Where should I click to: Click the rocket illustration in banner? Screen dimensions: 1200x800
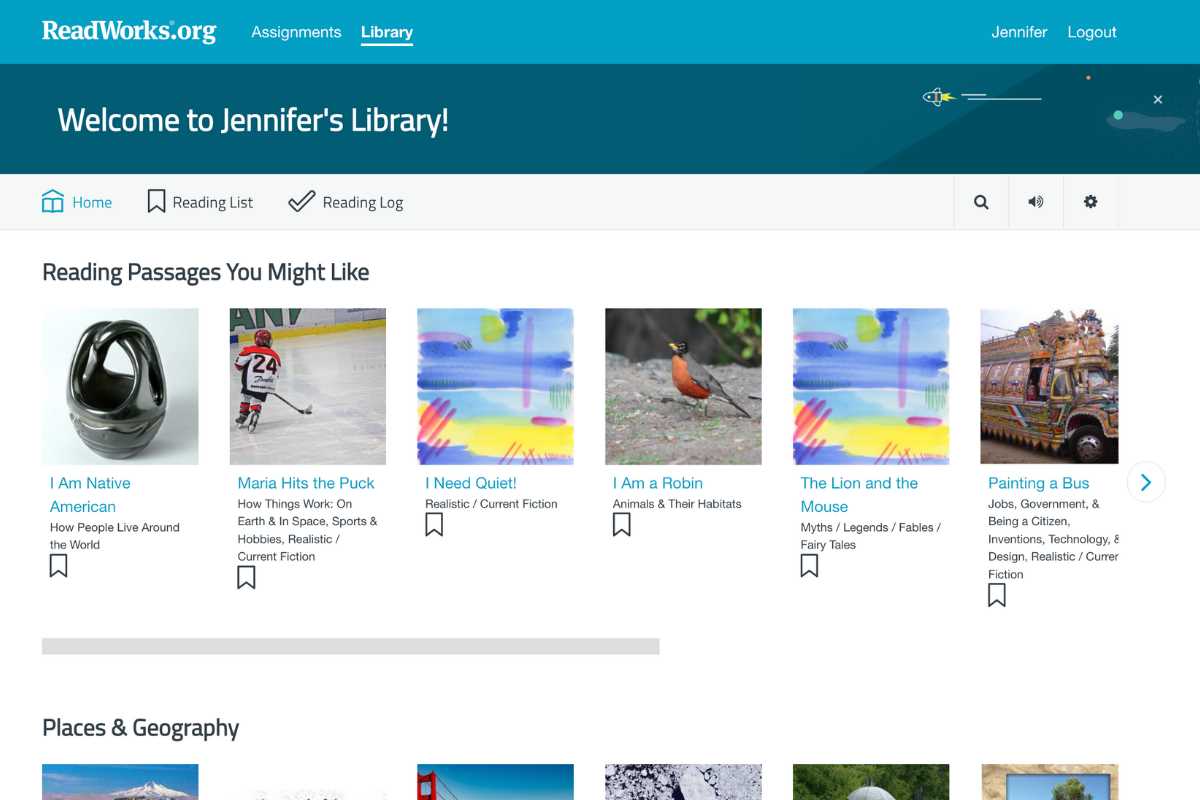pos(938,97)
